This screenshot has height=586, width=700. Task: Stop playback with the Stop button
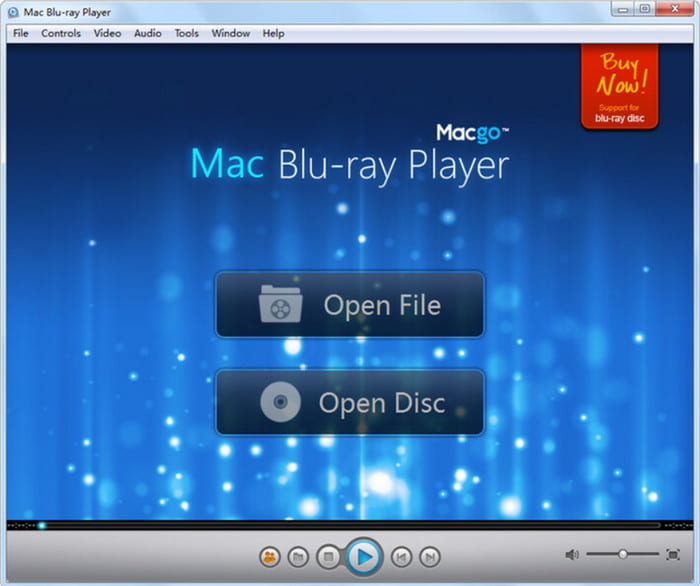pyautogui.click(x=329, y=557)
